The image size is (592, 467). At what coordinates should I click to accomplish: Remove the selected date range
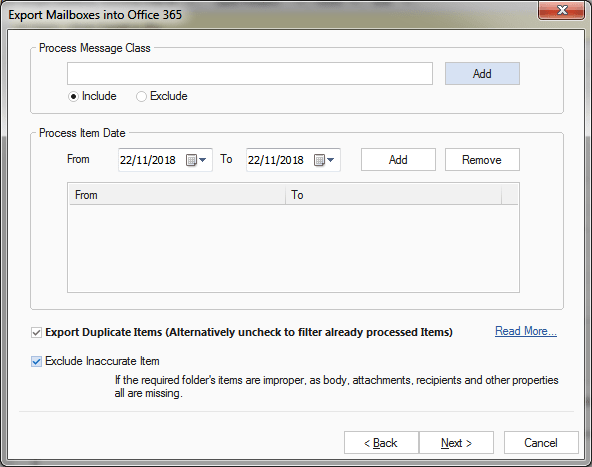[x=482, y=160]
